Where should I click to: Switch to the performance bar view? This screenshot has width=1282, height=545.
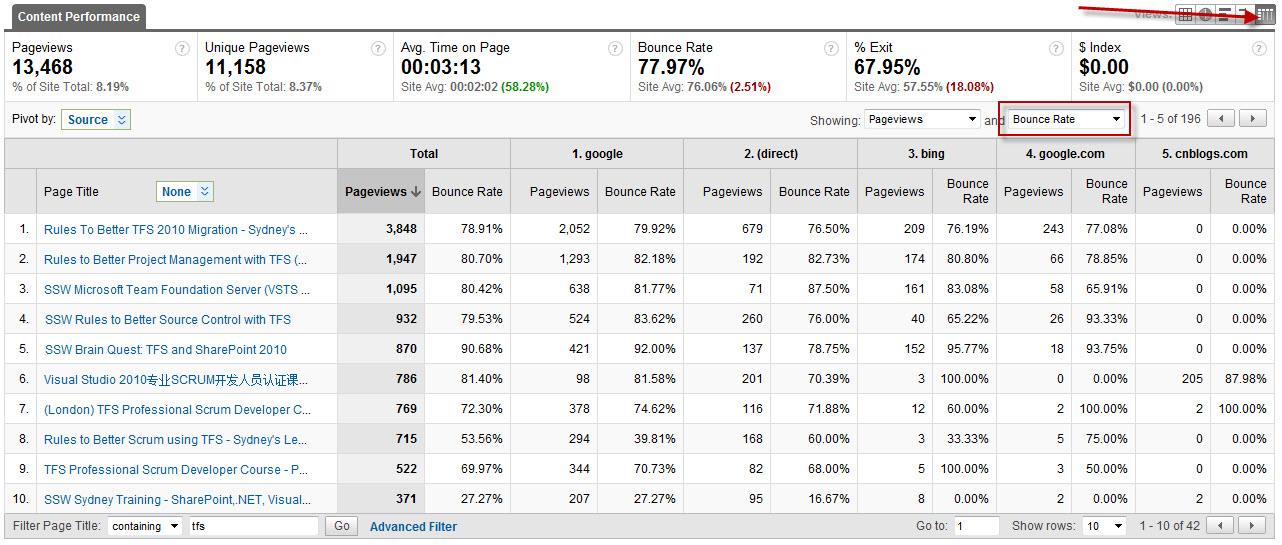coord(1225,15)
